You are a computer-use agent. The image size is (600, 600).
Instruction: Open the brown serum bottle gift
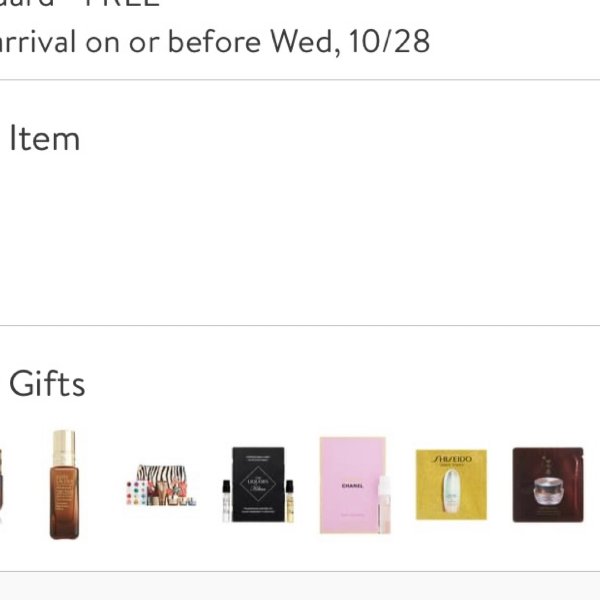coord(64,485)
